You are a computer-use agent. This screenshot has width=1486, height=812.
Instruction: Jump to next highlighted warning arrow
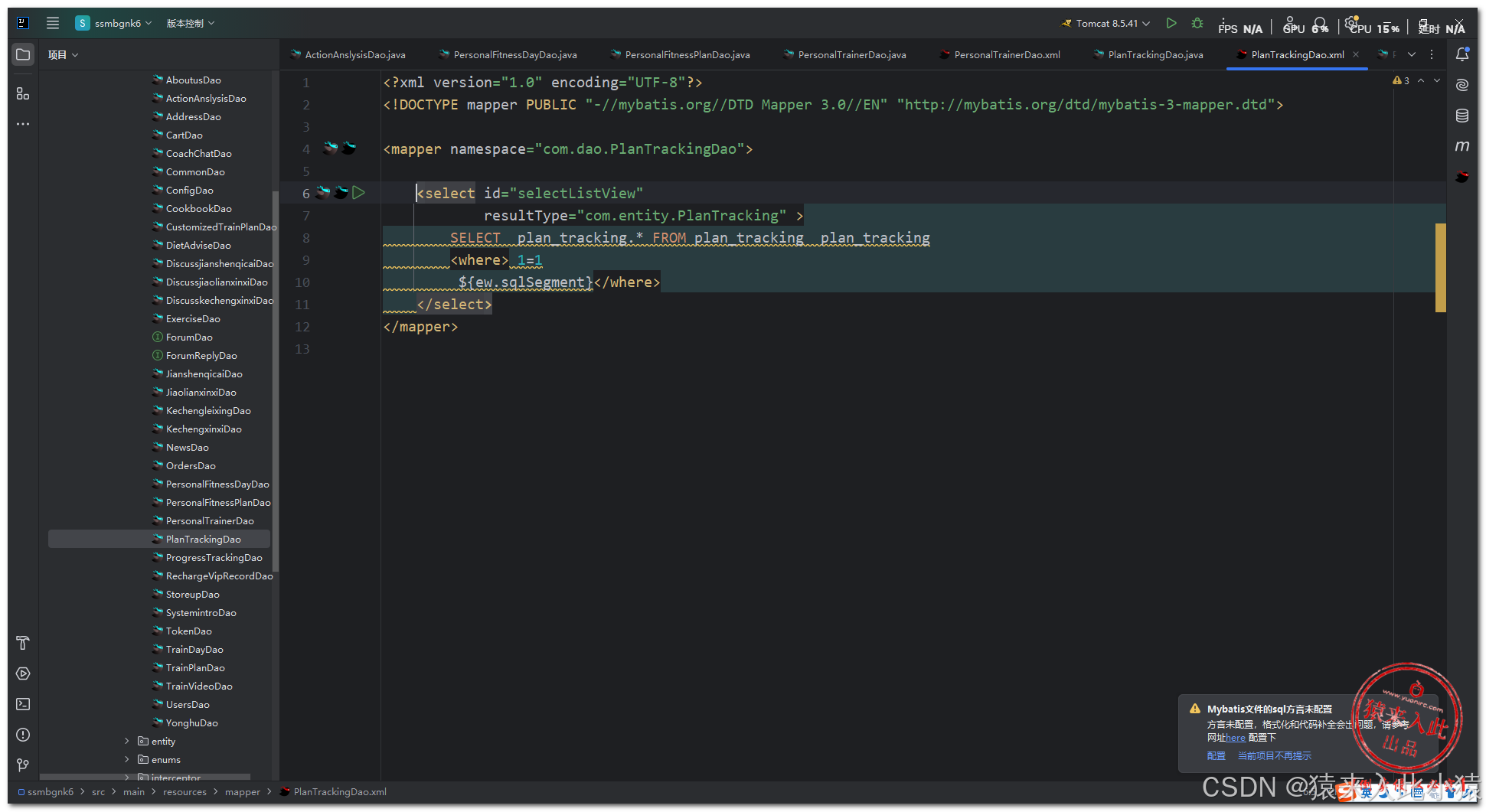[x=1437, y=80]
